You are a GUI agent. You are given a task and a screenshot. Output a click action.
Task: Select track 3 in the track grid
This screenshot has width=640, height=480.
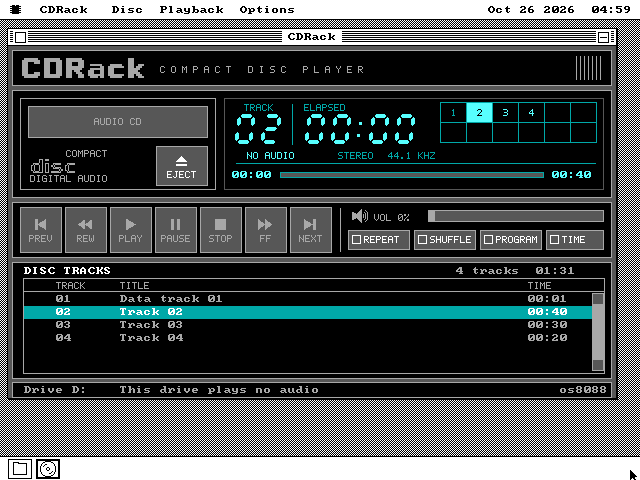point(505,113)
